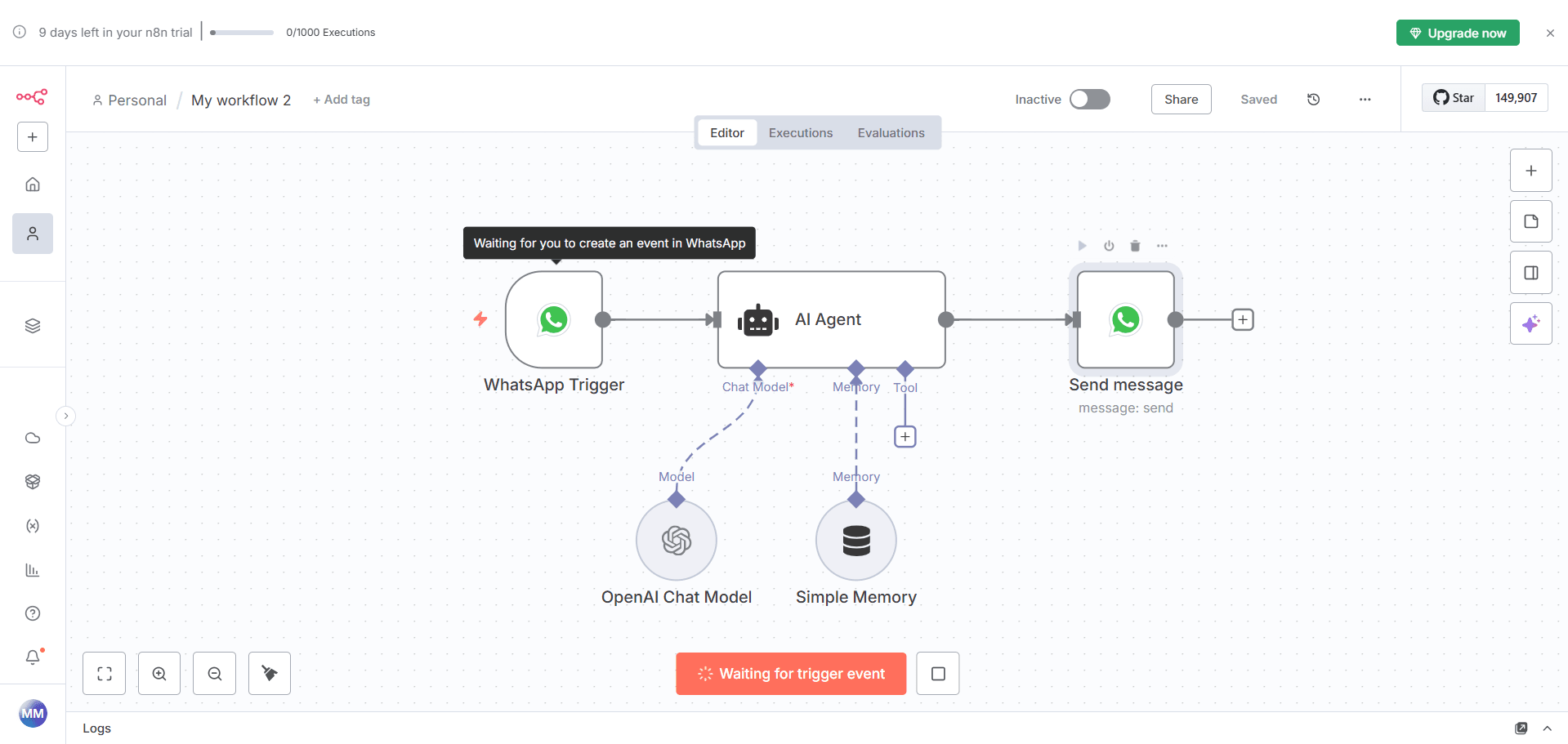This screenshot has height=744, width=1568.
Task: Switch to the Executions tab
Action: click(x=800, y=133)
